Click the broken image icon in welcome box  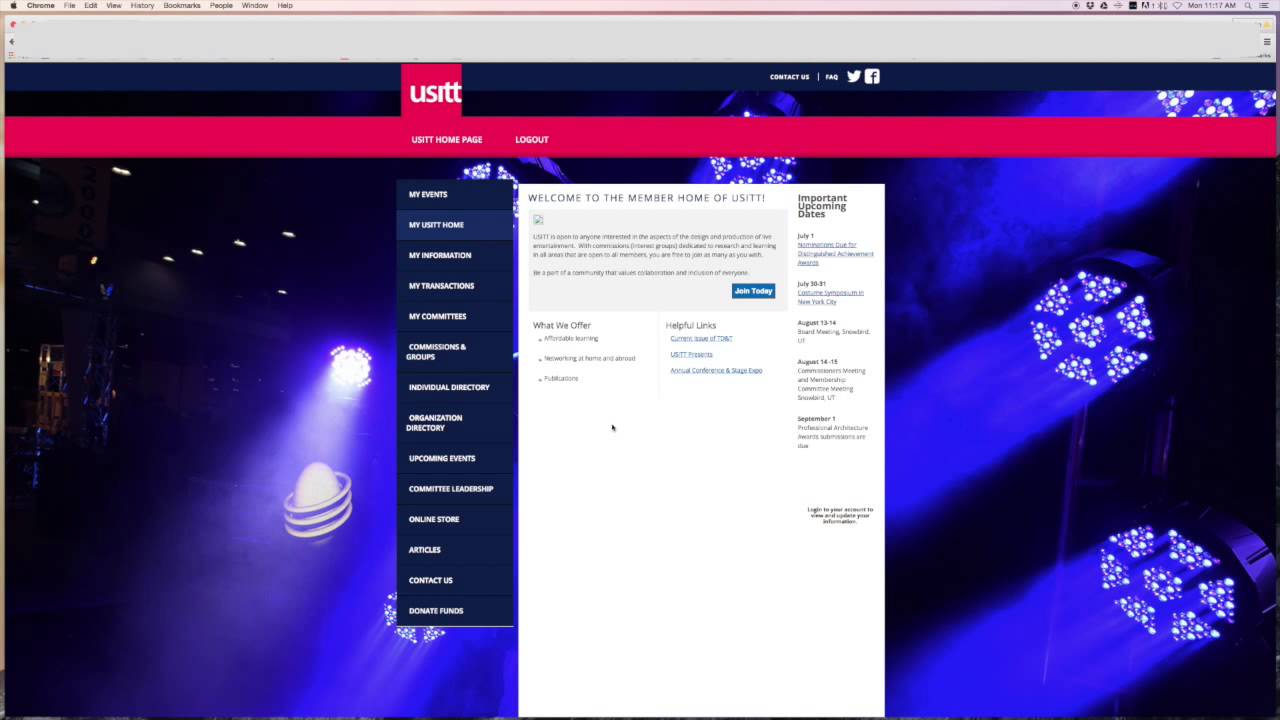538,220
